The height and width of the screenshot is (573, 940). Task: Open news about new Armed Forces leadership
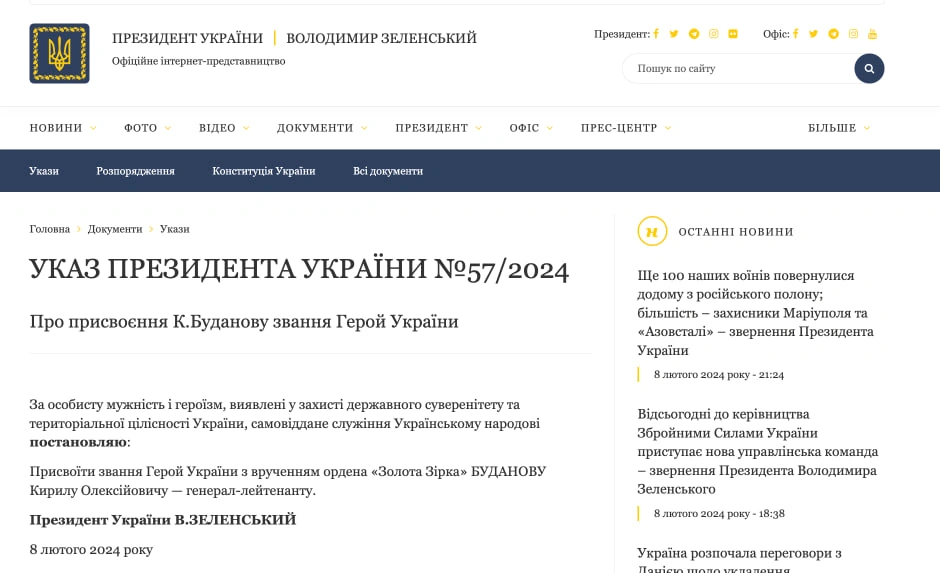(758, 451)
